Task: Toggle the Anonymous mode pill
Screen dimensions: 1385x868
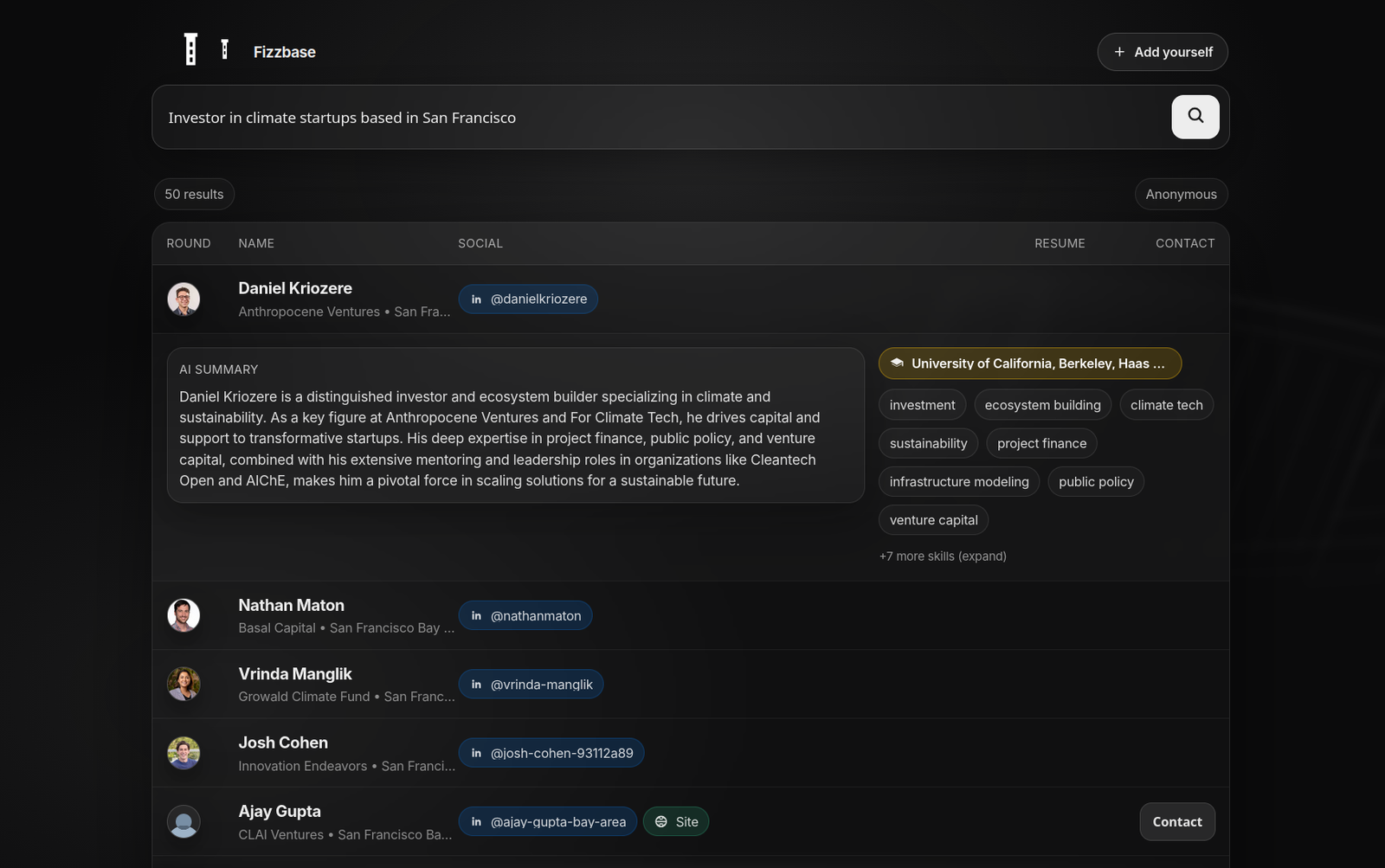Action: [1181, 195]
